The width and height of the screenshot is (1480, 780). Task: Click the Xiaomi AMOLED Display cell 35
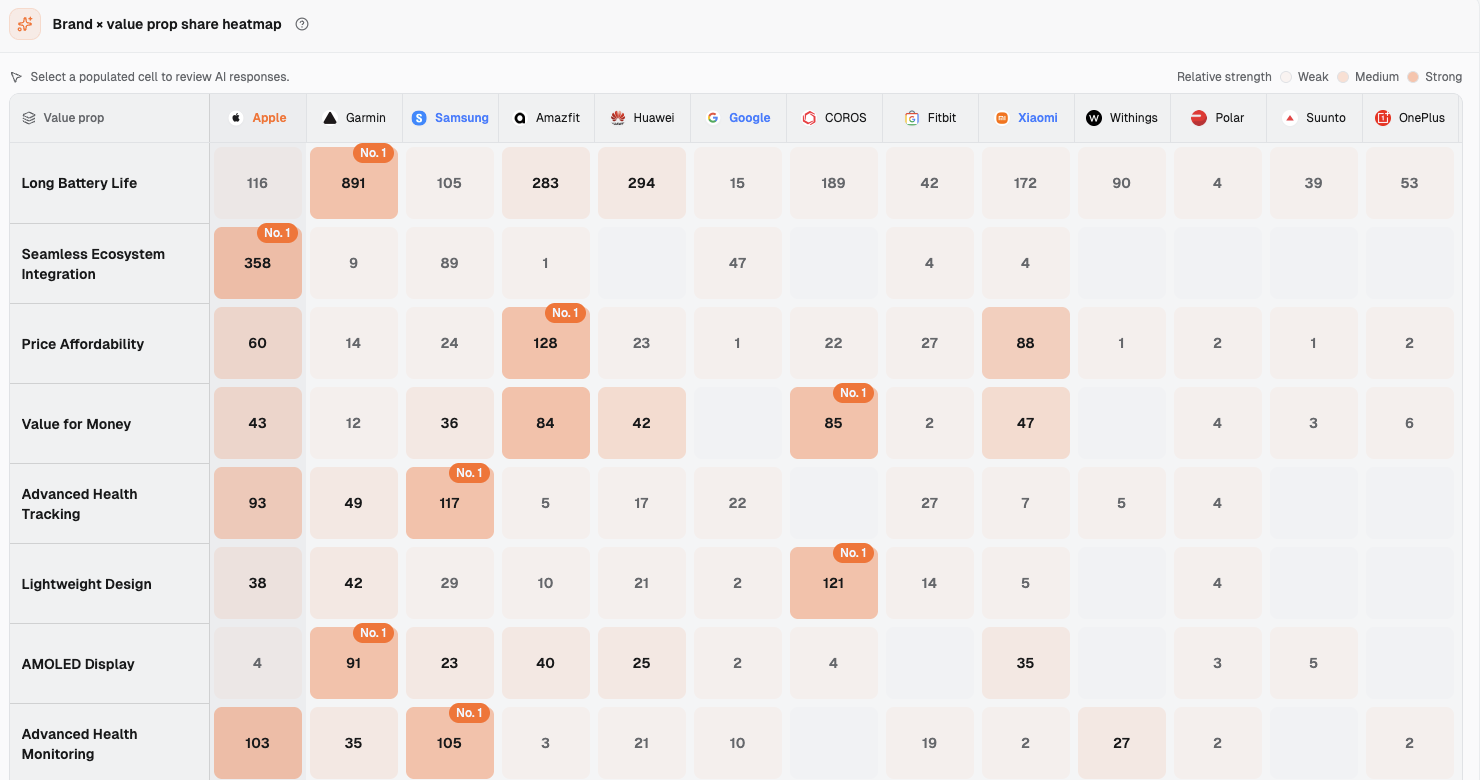1026,663
